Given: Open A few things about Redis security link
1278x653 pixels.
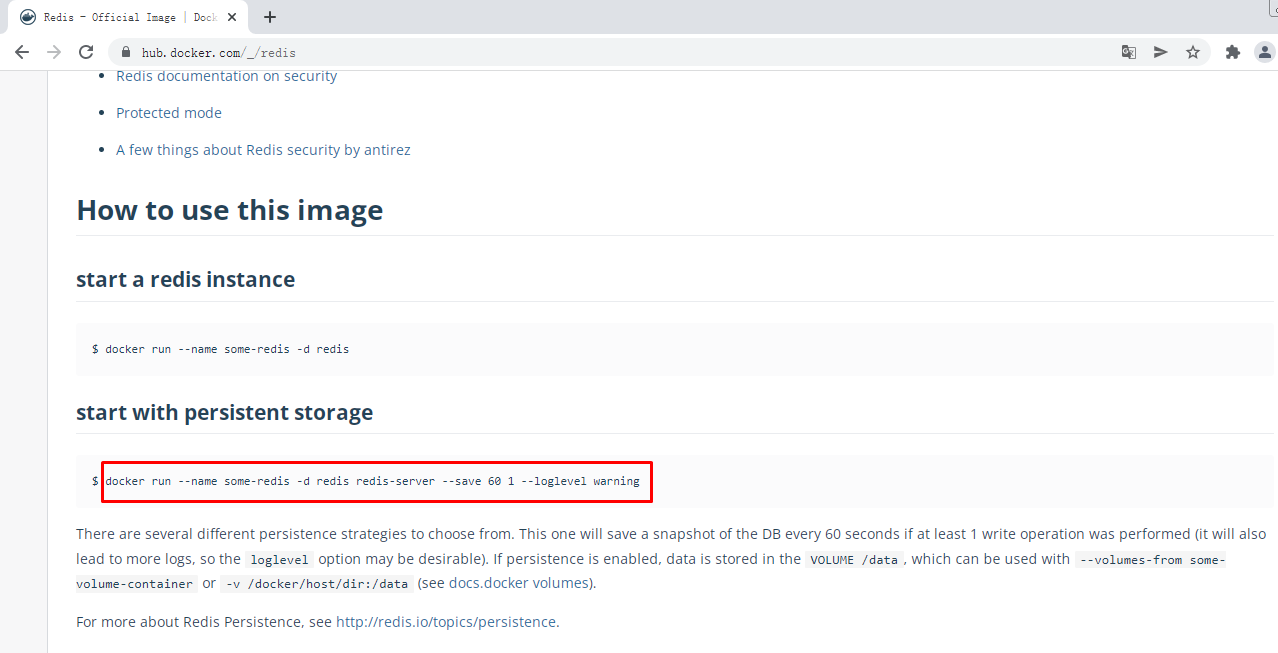Looking at the screenshot, I should coord(263,150).
